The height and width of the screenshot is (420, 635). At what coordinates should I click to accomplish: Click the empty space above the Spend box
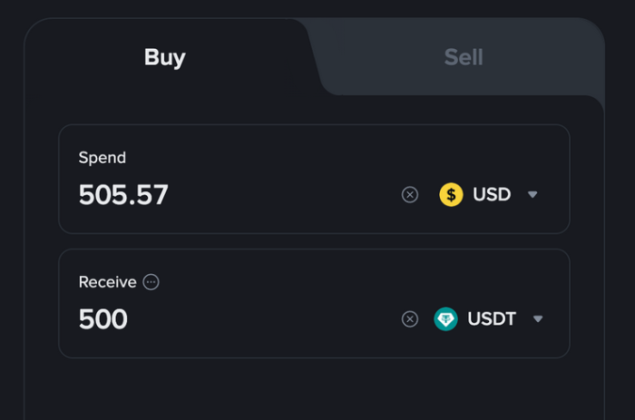pyautogui.click(x=314, y=110)
